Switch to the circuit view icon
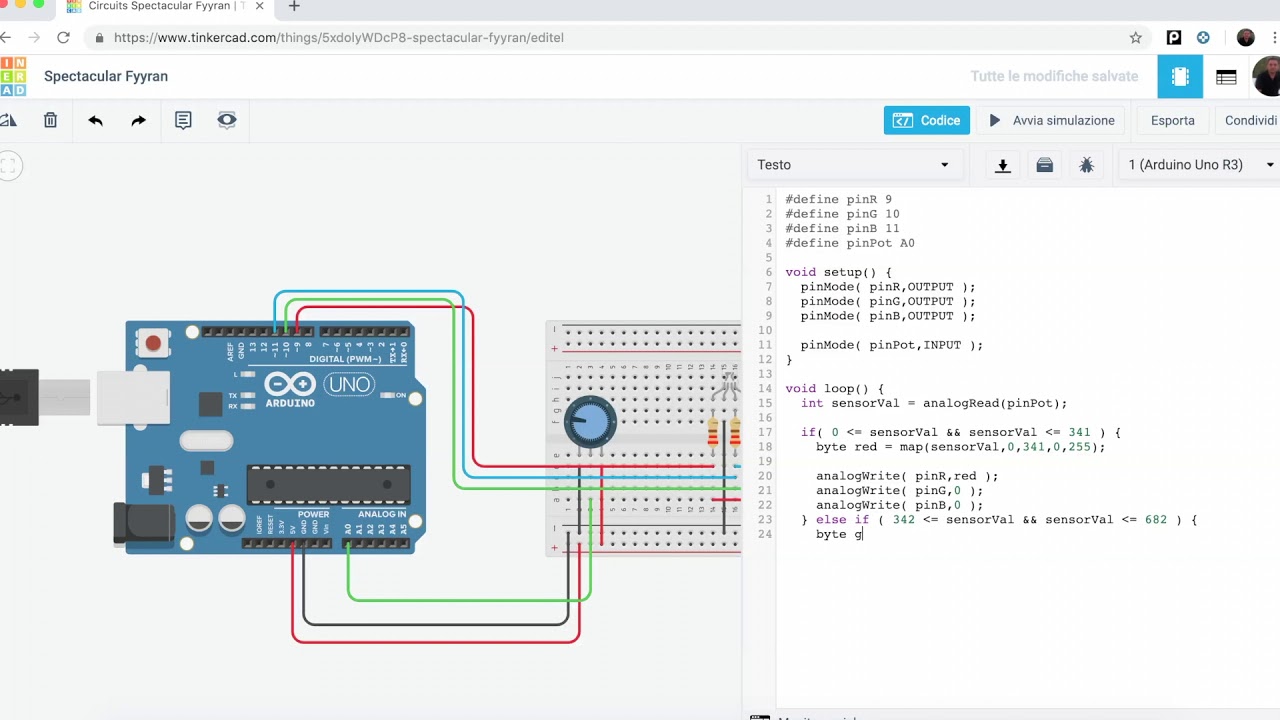1280x720 pixels. tap(1180, 77)
